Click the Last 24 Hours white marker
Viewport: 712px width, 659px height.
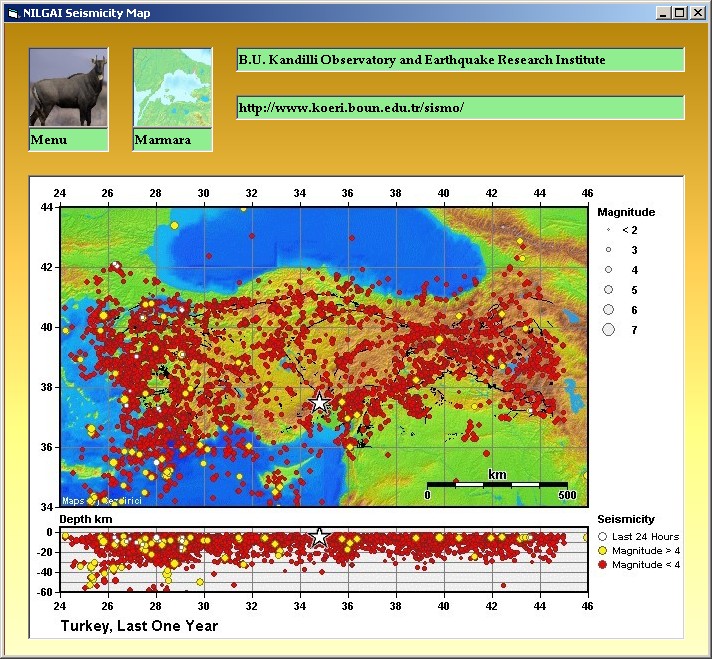pos(602,537)
